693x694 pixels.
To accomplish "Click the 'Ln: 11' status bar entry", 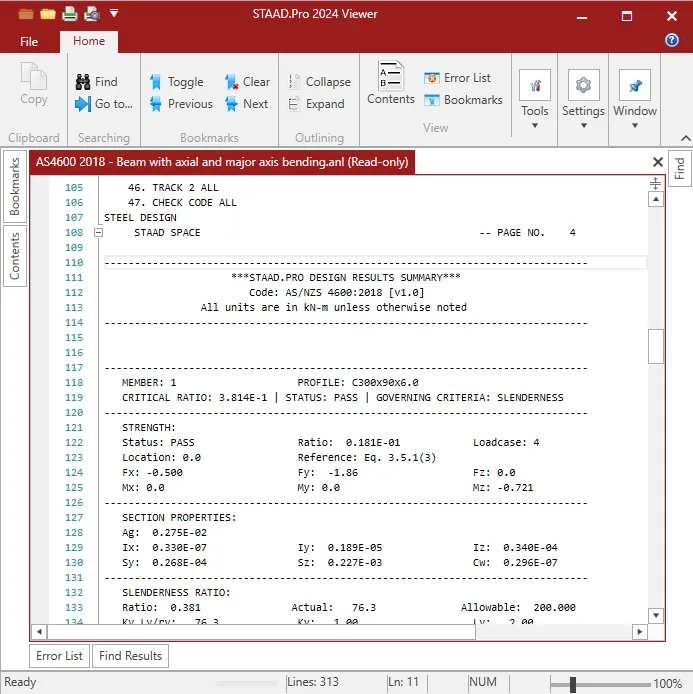I will tap(404, 682).
